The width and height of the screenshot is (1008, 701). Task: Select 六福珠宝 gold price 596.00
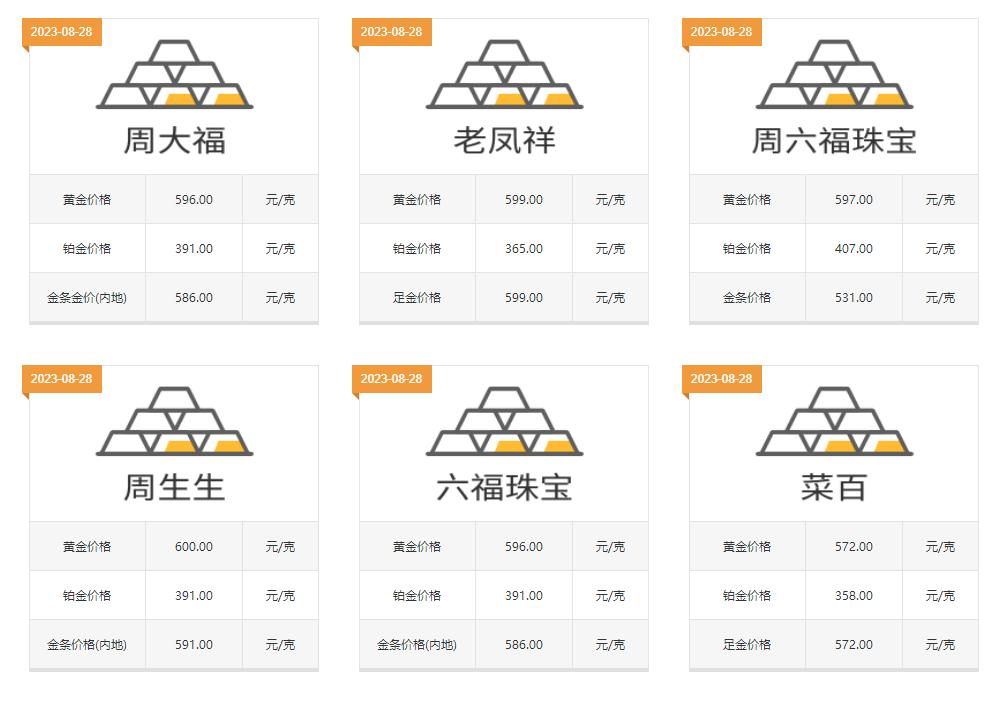(523, 547)
